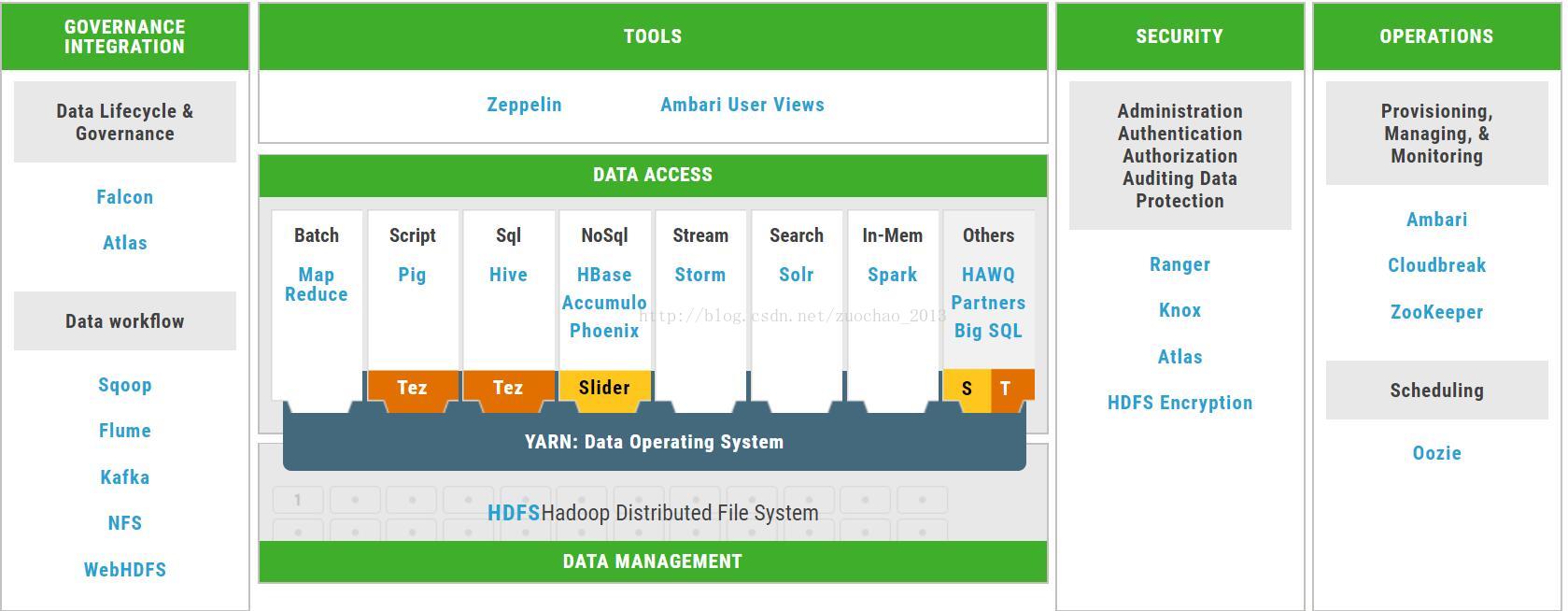Click the yellow Slider block
The image size is (1568, 611).
click(604, 388)
